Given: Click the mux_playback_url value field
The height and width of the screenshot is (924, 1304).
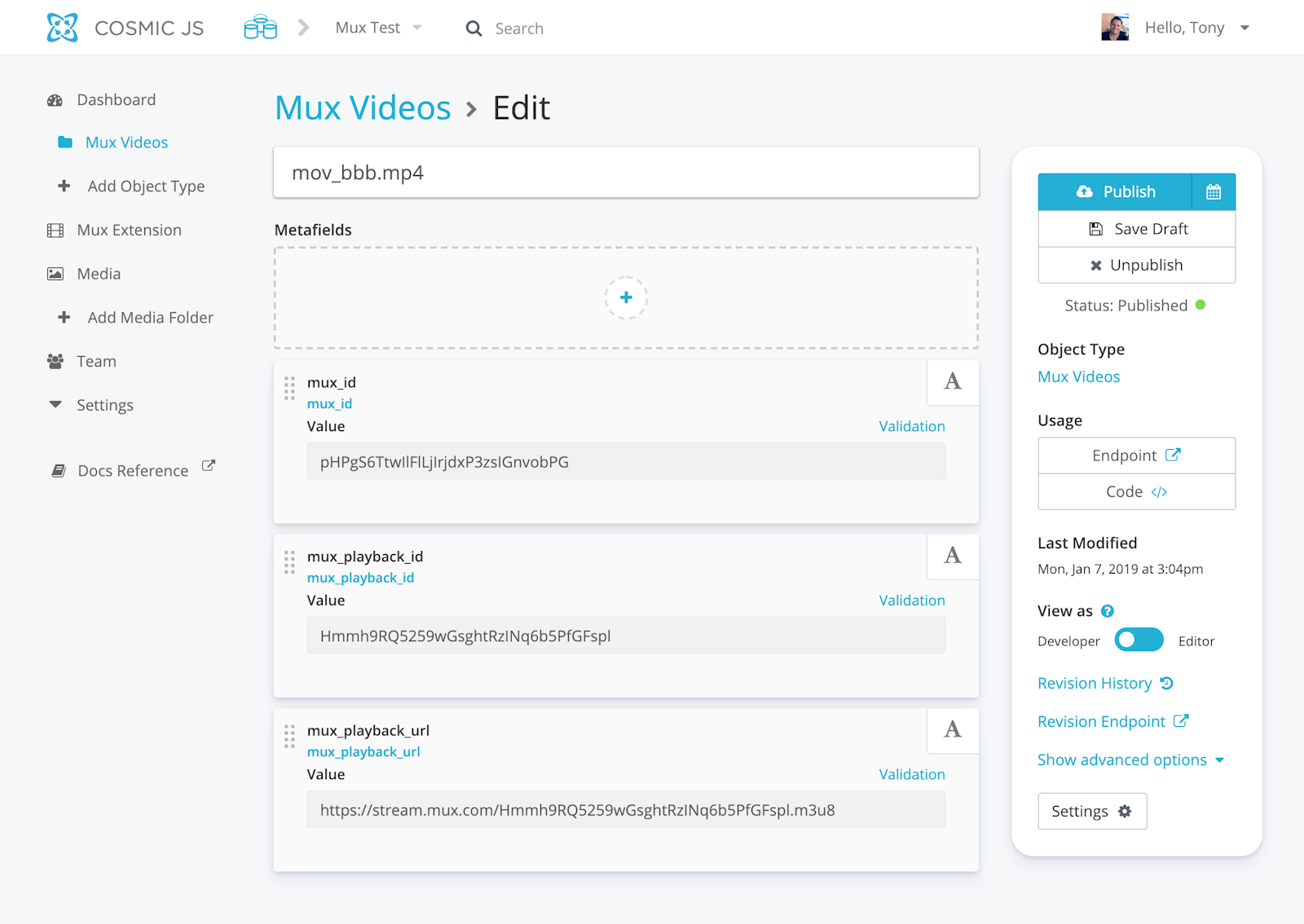Looking at the screenshot, I should (x=626, y=810).
